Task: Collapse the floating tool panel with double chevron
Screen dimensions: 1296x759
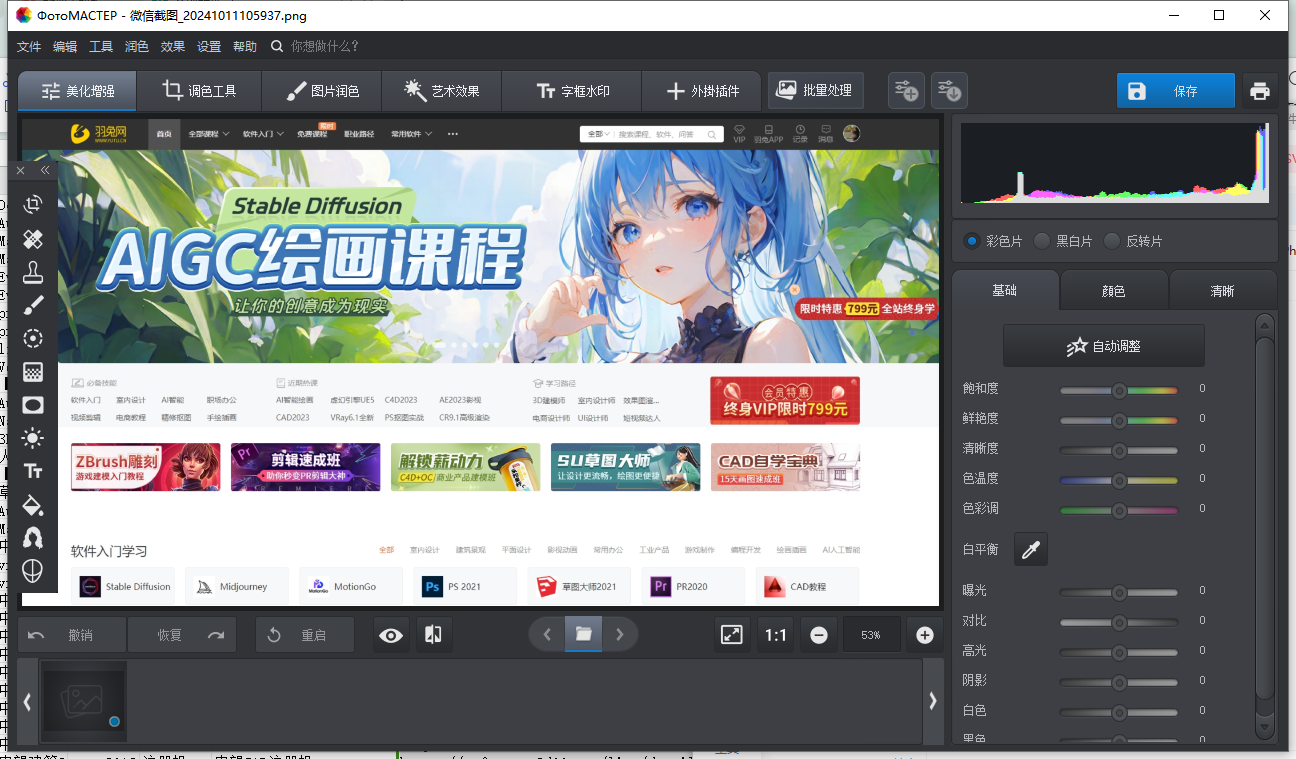Action: (x=45, y=171)
